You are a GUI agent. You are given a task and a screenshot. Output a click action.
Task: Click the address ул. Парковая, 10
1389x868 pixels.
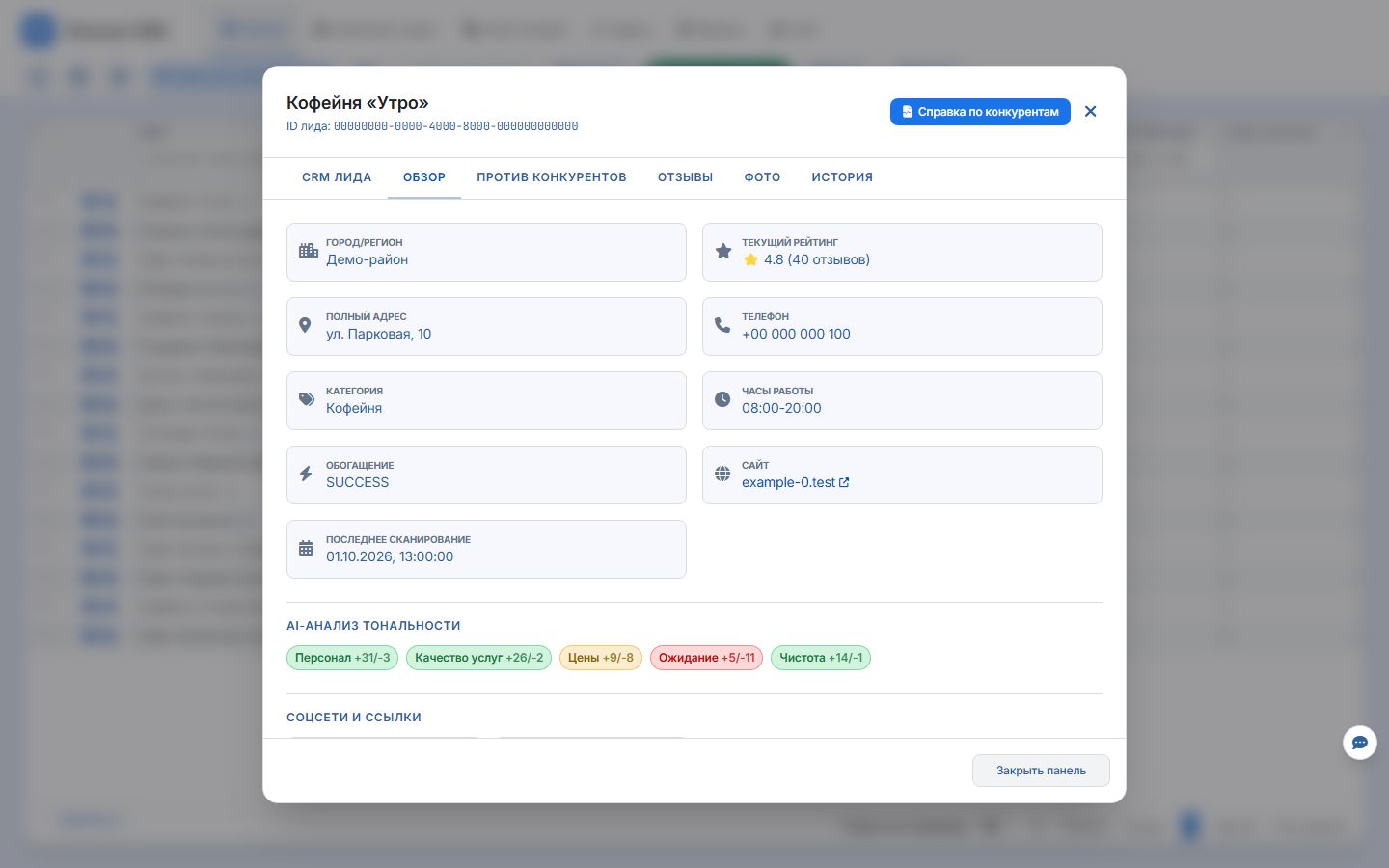tap(379, 334)
